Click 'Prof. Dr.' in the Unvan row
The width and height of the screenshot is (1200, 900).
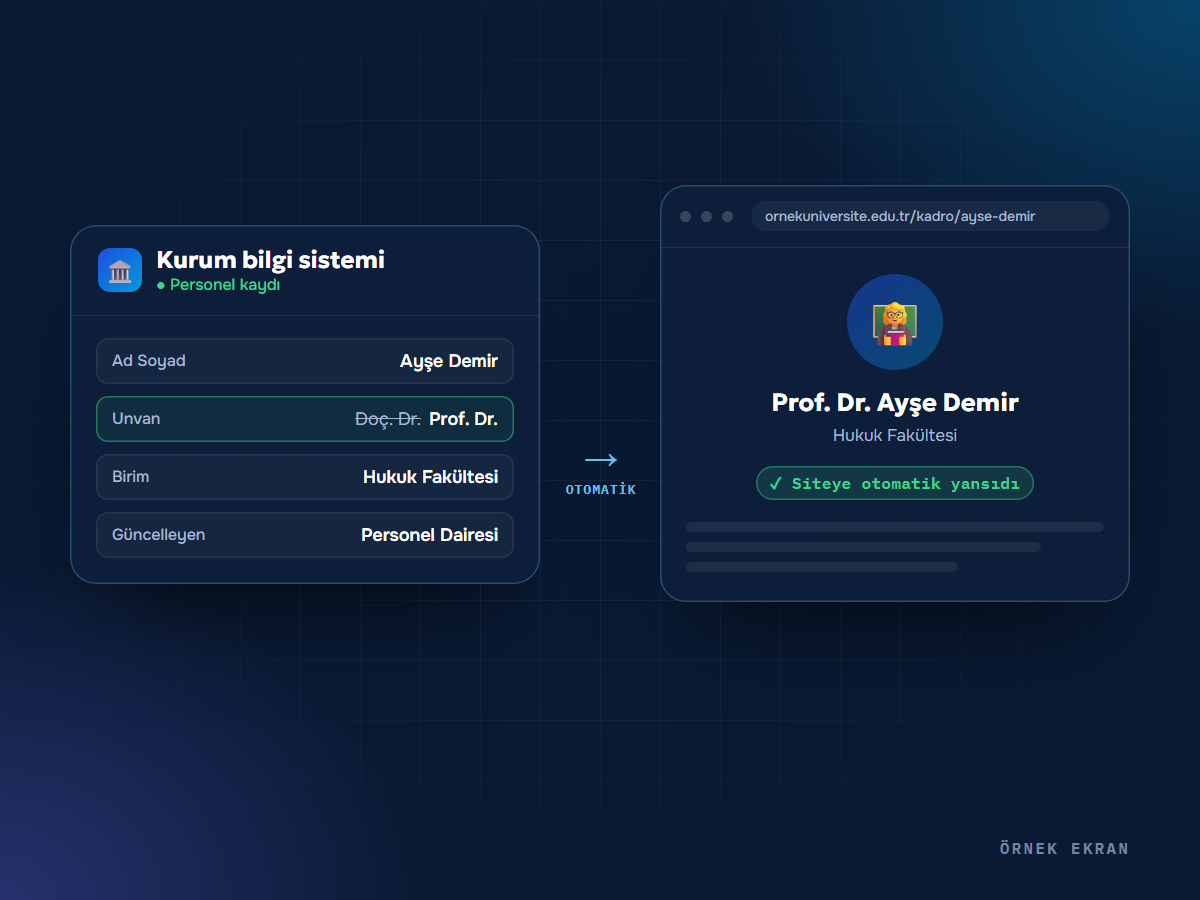(x=463, y=419)
